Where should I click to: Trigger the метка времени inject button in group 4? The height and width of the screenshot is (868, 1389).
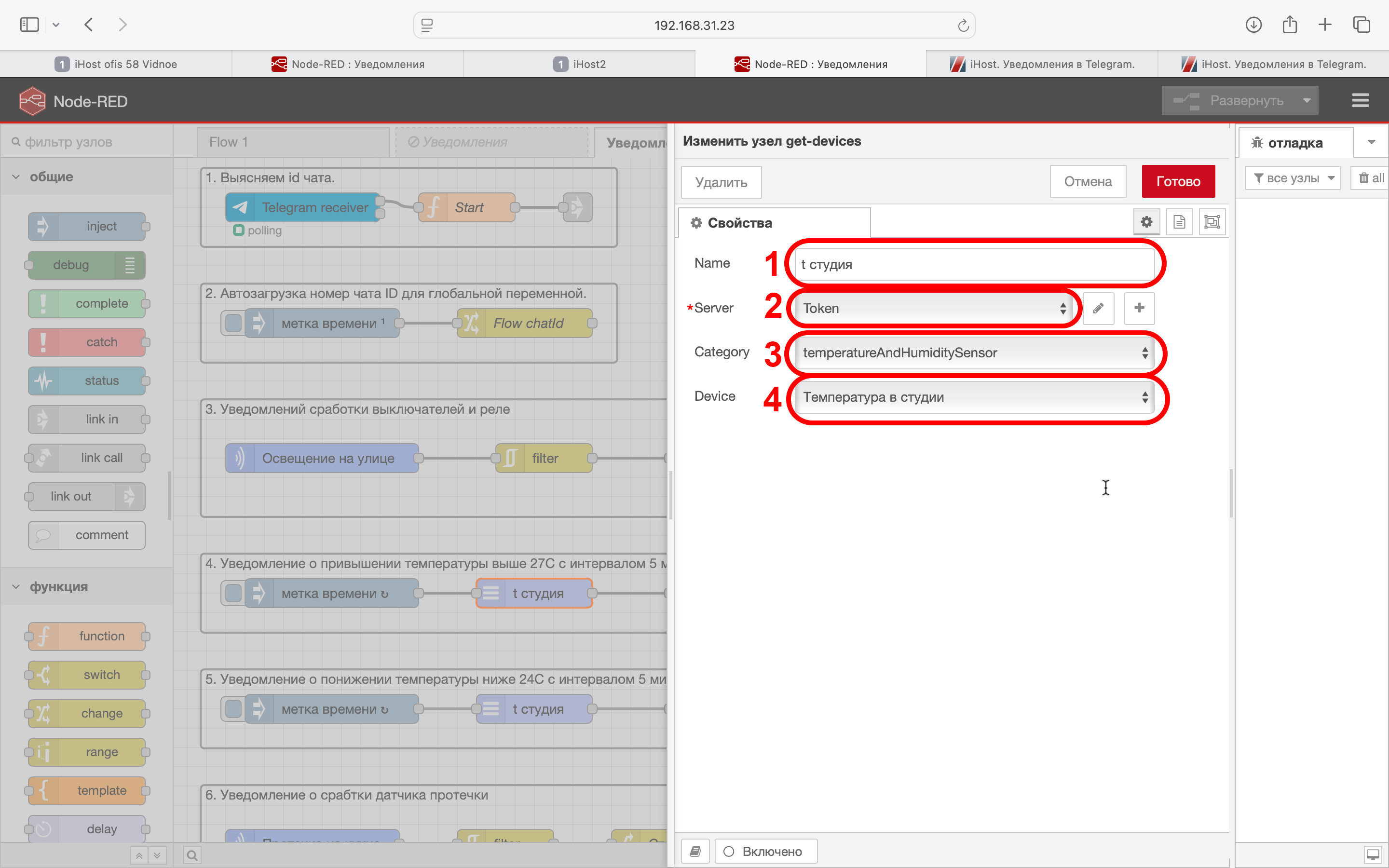click(233, 594)
